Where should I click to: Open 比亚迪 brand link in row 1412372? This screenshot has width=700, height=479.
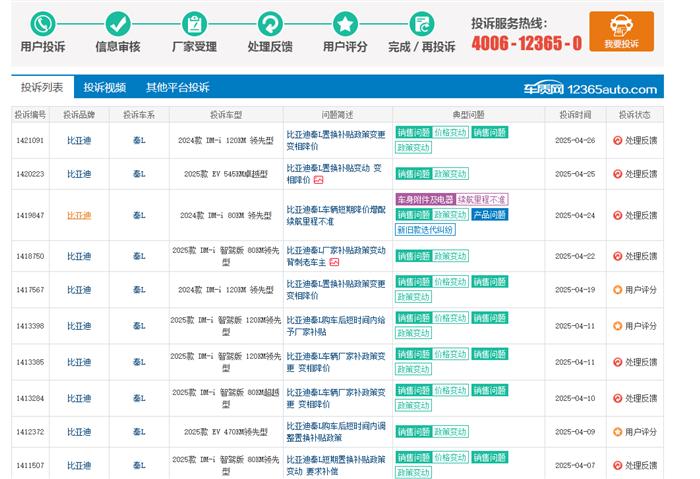79,432
